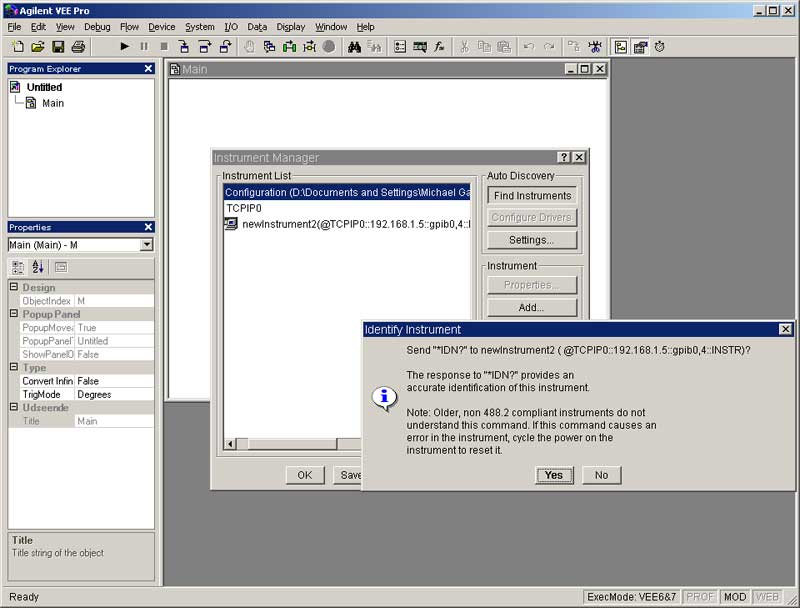Open the Device menu
The width and height of the screenshot is (800, 608).
coord(161,27)
